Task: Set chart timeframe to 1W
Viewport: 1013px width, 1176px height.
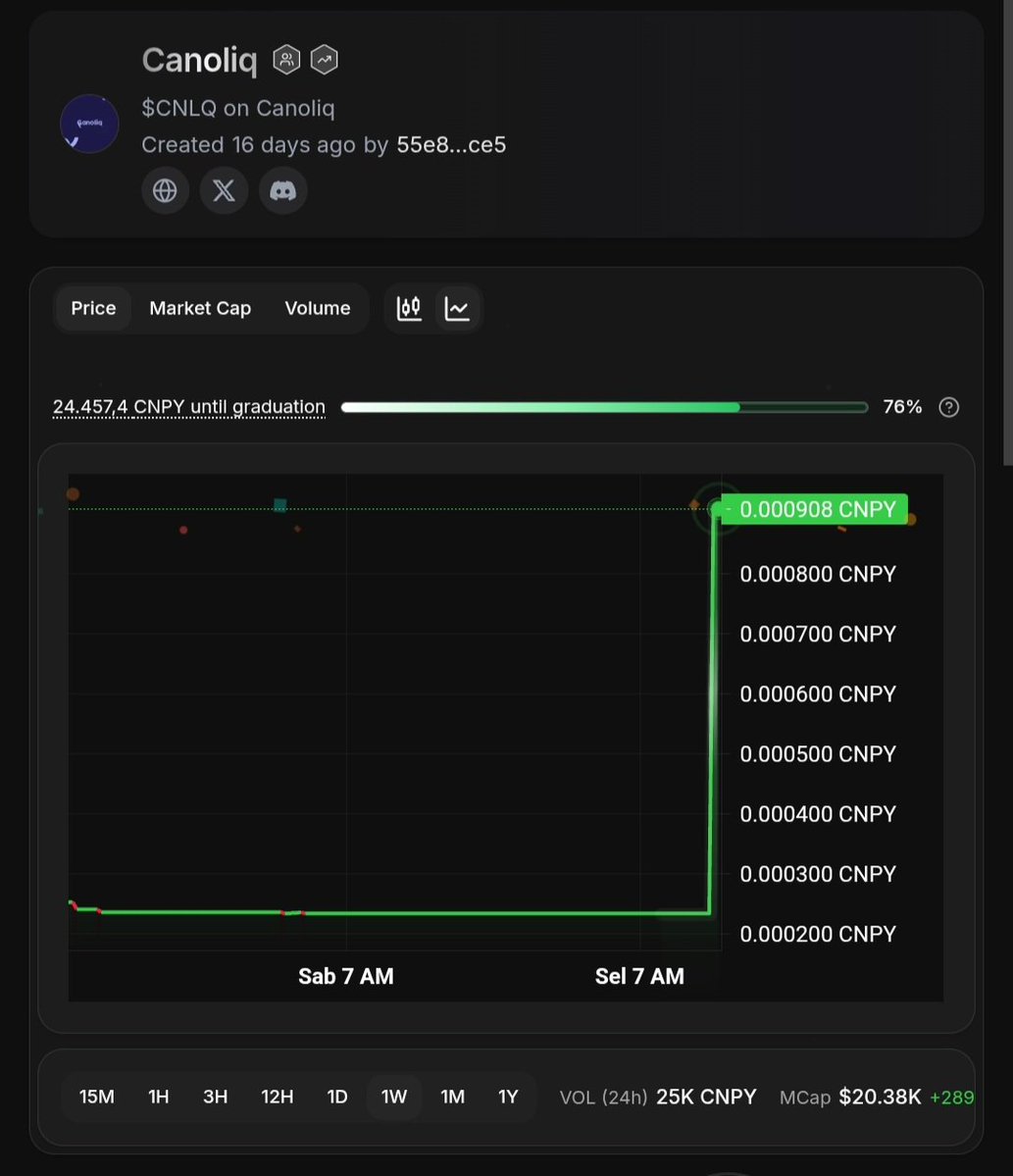Action: pyautogui.click(x=393, y=1097)
